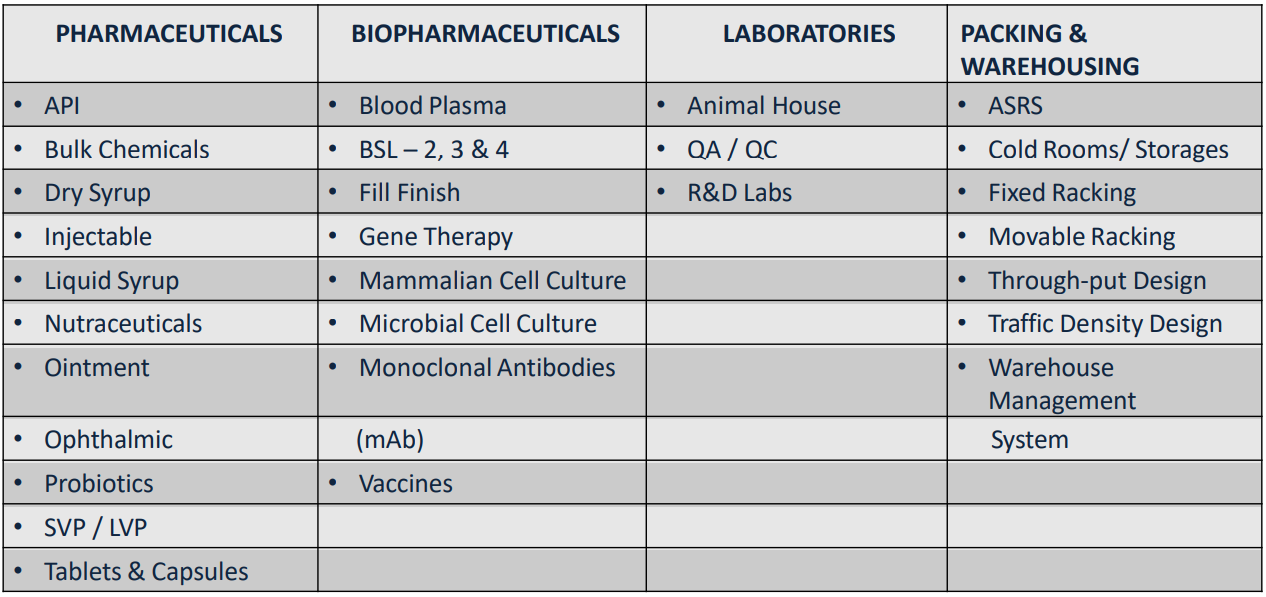
Task: Select the Cold Rooms/ Storages entry
Action: point(1107,150)
